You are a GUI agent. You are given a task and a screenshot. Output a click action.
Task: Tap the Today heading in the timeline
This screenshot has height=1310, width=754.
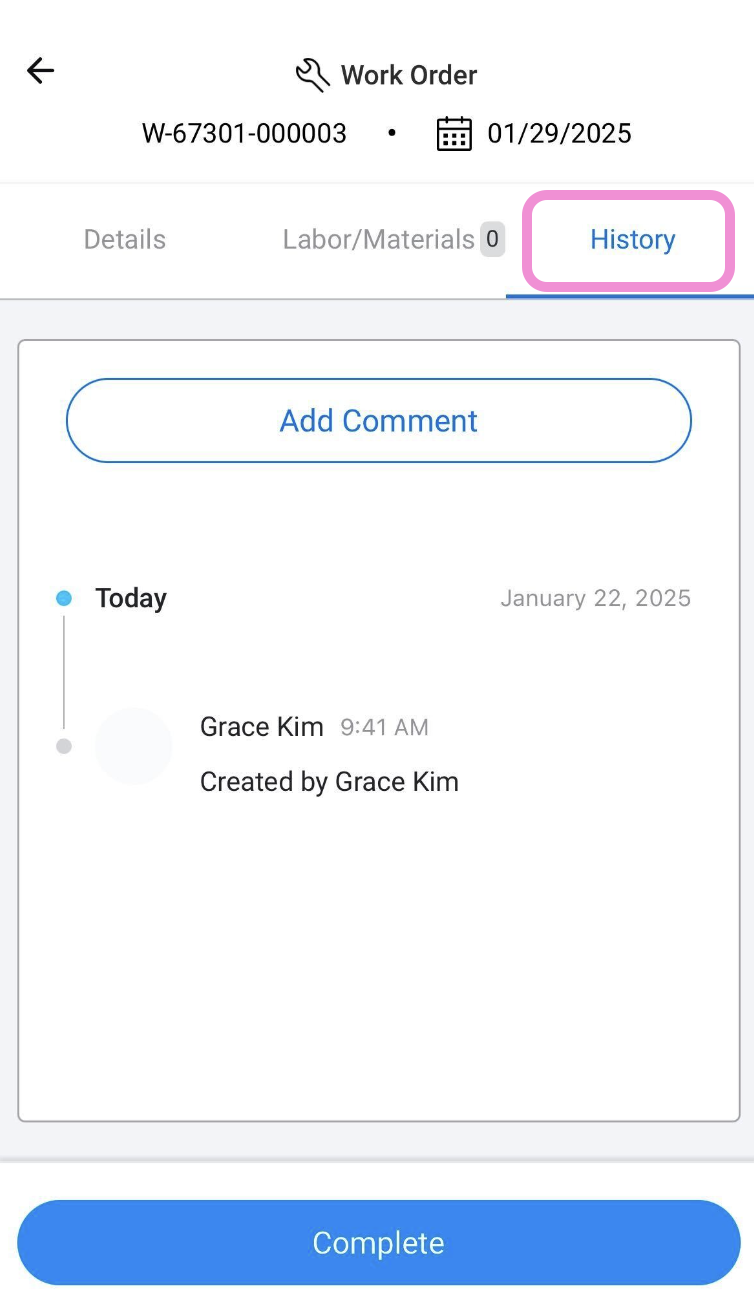131,598
